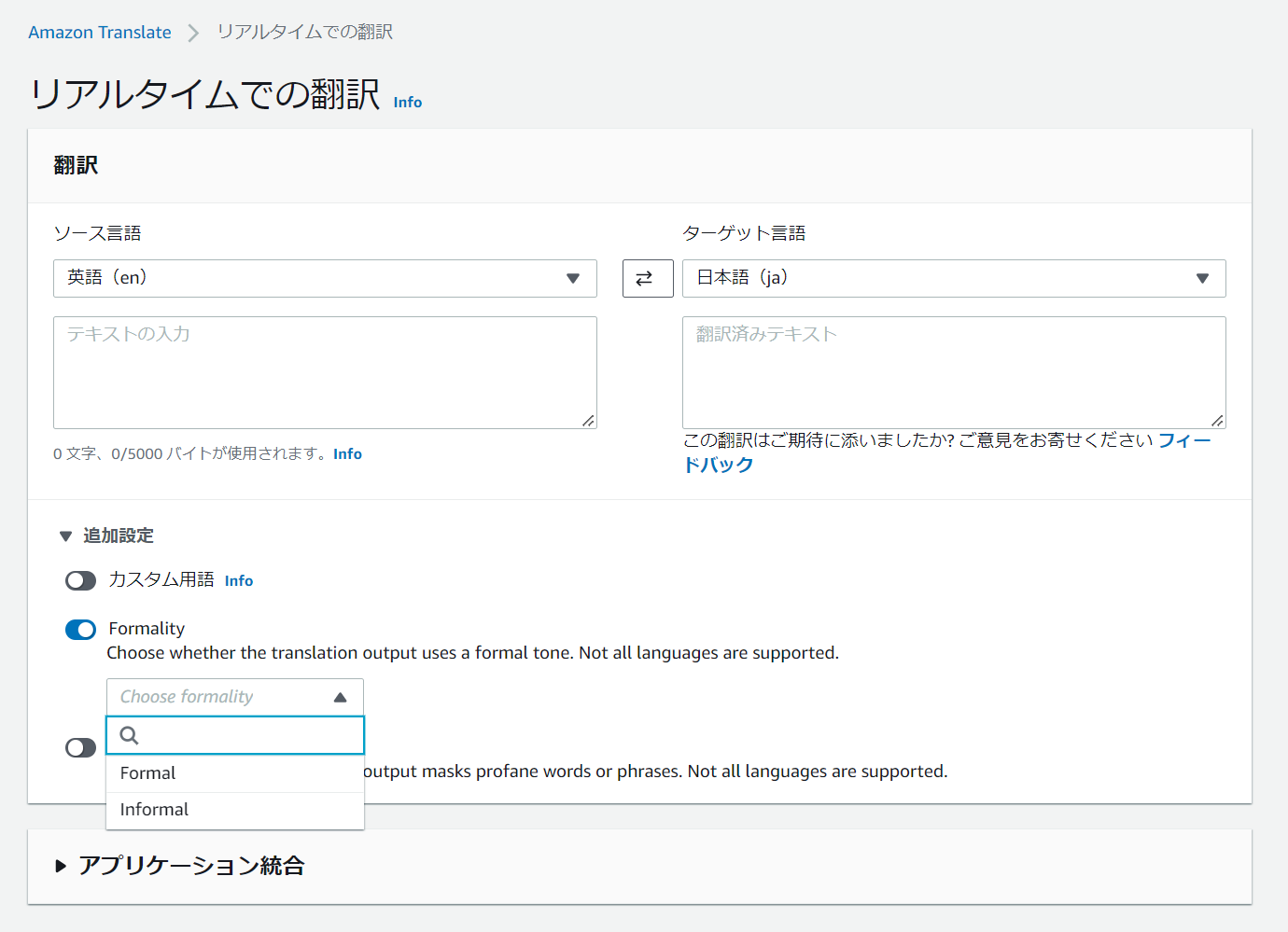Viewport: 1288px width, 932px height.
Task: Open the ソース言語 dropdown showing 英語 (en)
Action: [324, 278]
